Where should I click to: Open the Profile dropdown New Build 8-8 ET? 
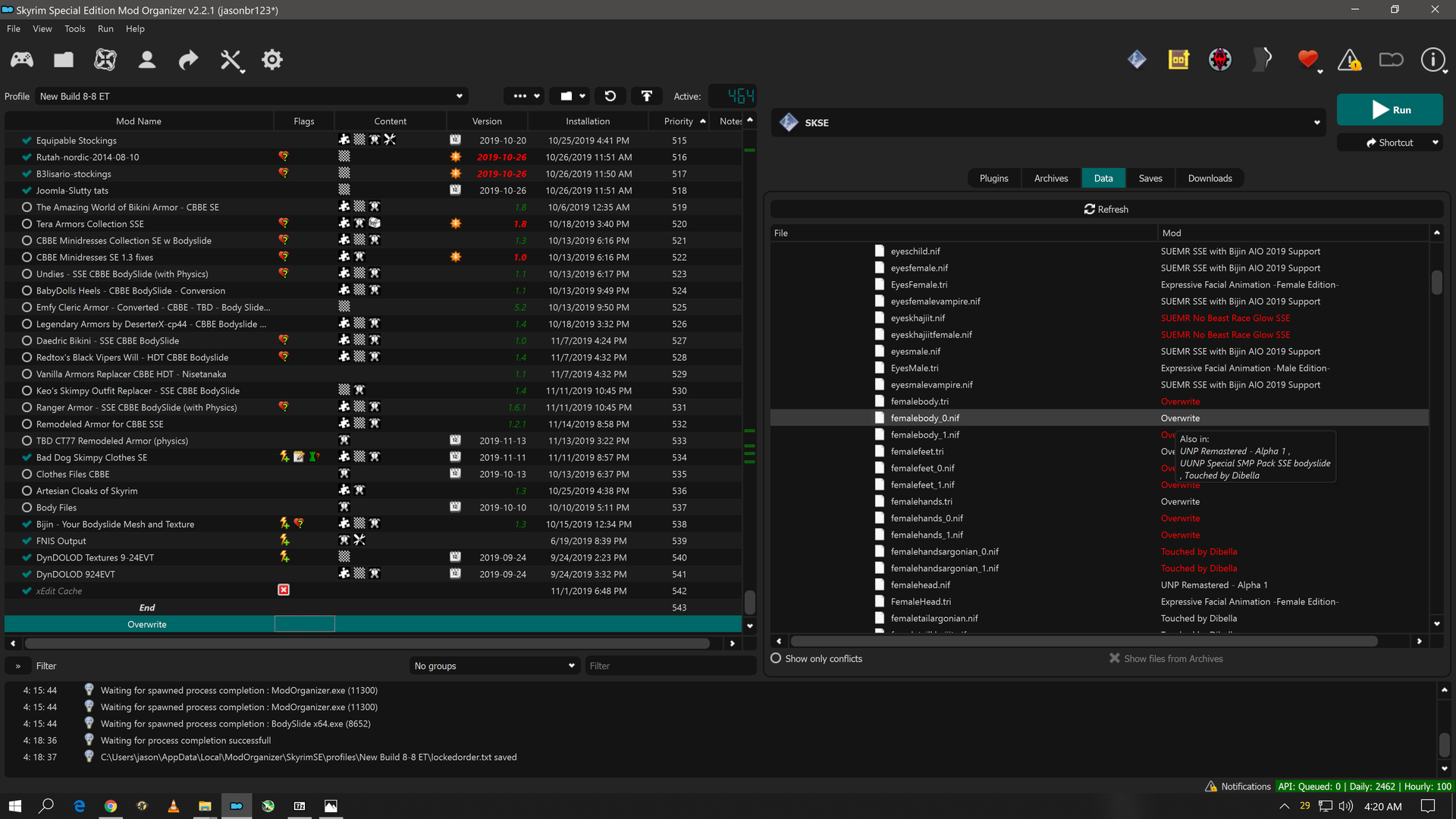(251, 96)
